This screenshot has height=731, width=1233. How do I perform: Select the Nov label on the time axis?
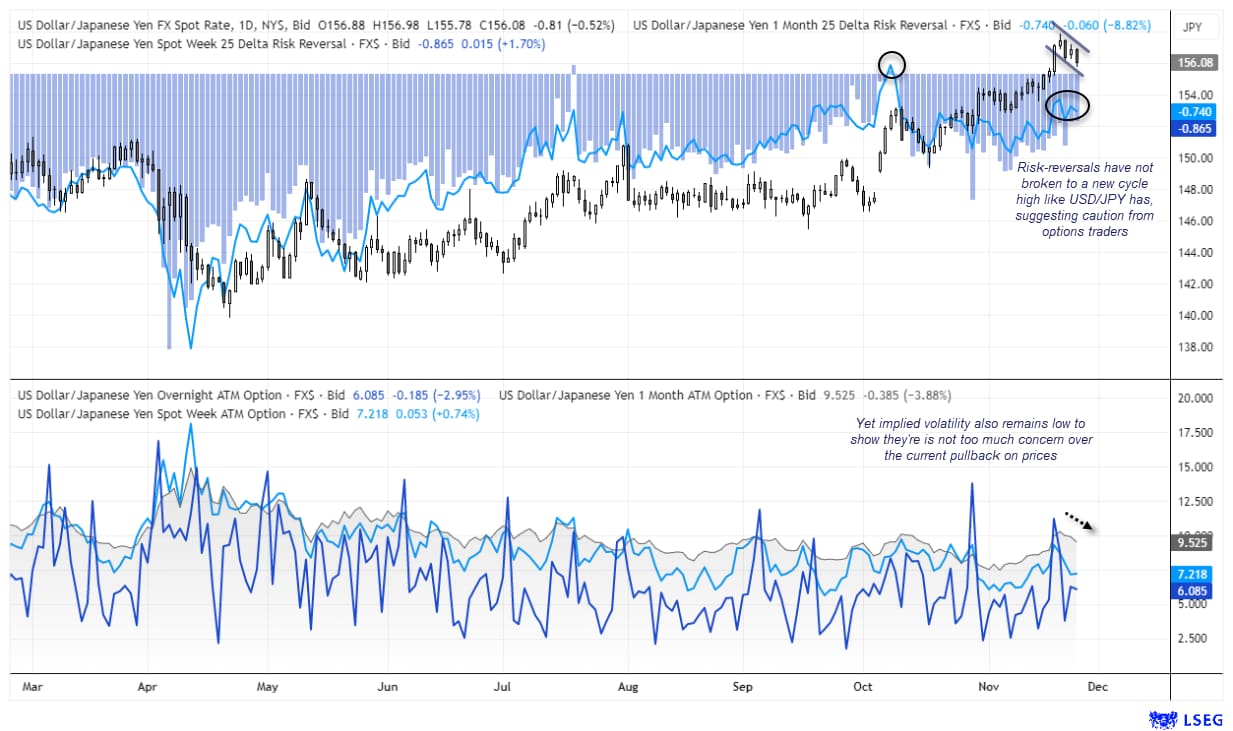pos(988,687)
